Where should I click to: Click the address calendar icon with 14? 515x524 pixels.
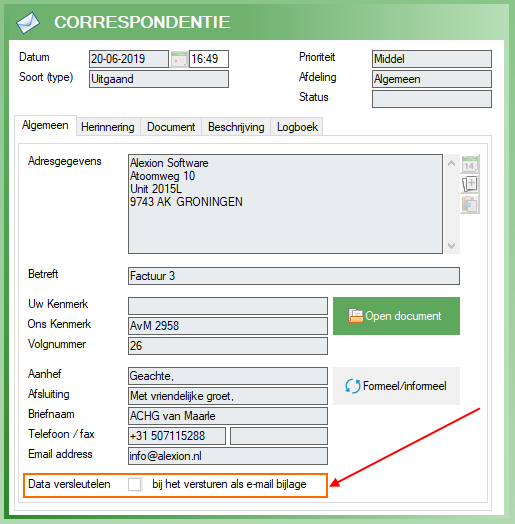470,164
